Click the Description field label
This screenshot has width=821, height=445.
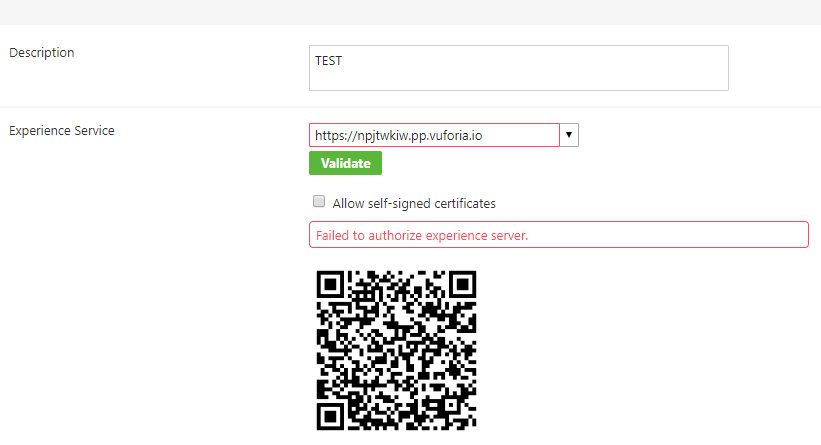point(42,52)
